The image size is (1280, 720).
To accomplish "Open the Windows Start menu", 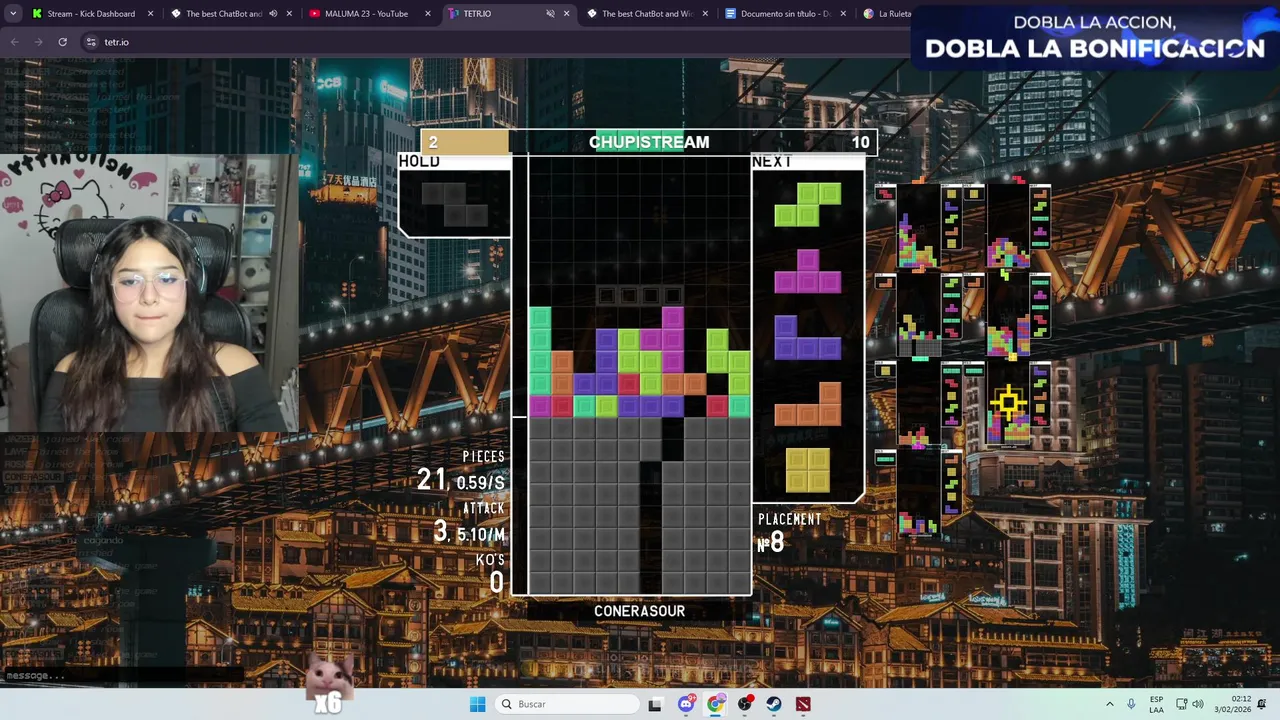I will [478, 704].
